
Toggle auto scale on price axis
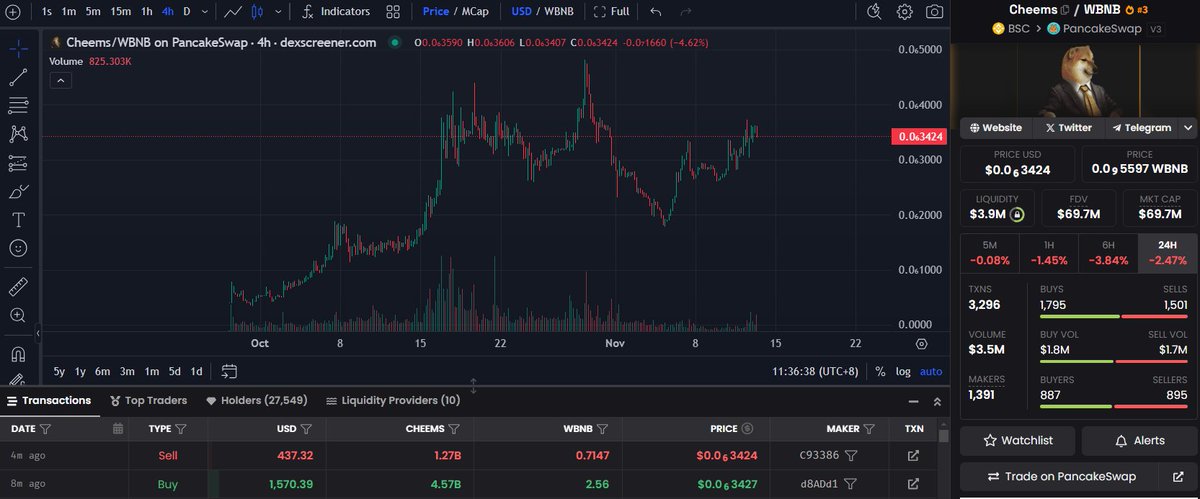(930, 371)
